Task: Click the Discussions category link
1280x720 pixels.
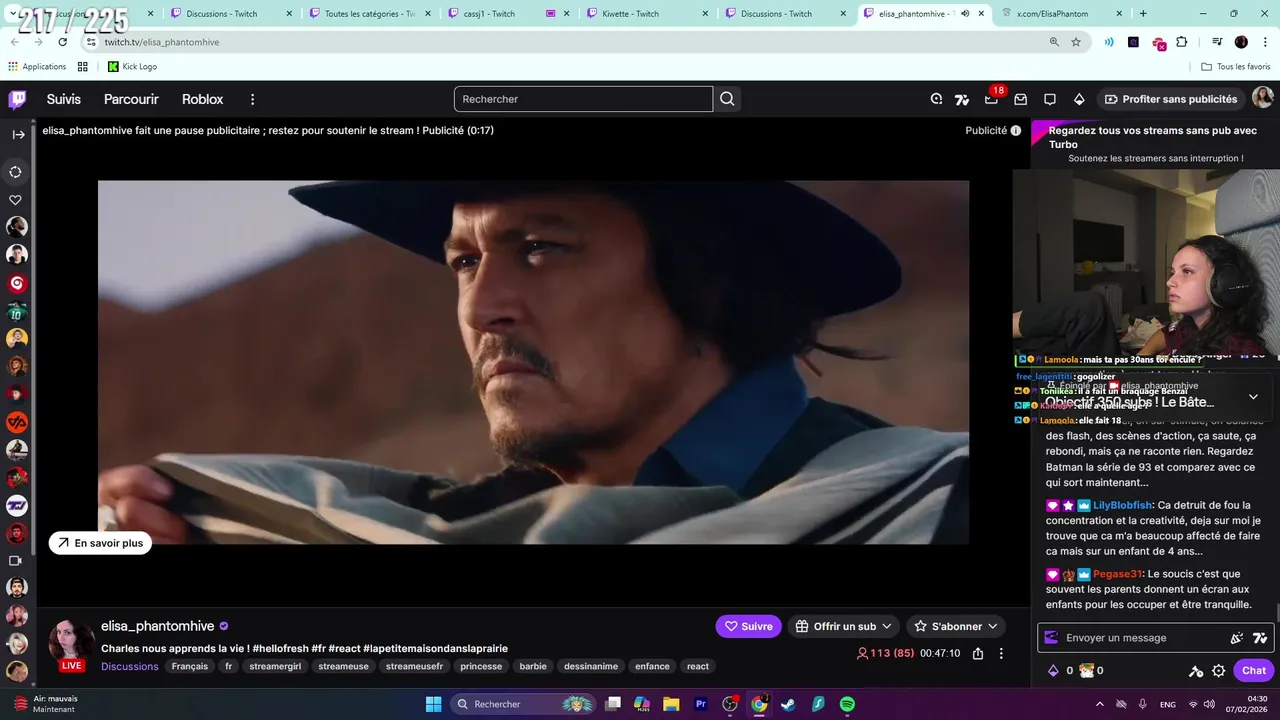Action: coord(130,666)
